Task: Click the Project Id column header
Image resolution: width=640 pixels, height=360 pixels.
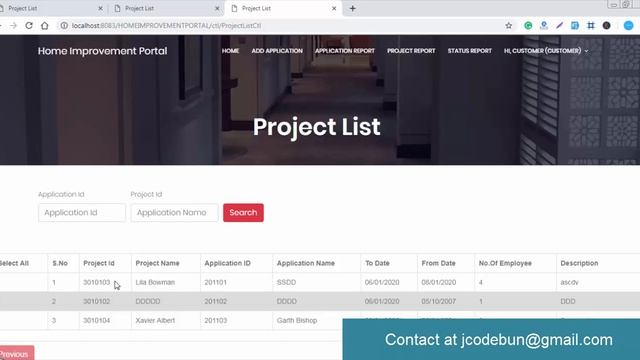Action: pyautogui.click(x=99, y=263)
